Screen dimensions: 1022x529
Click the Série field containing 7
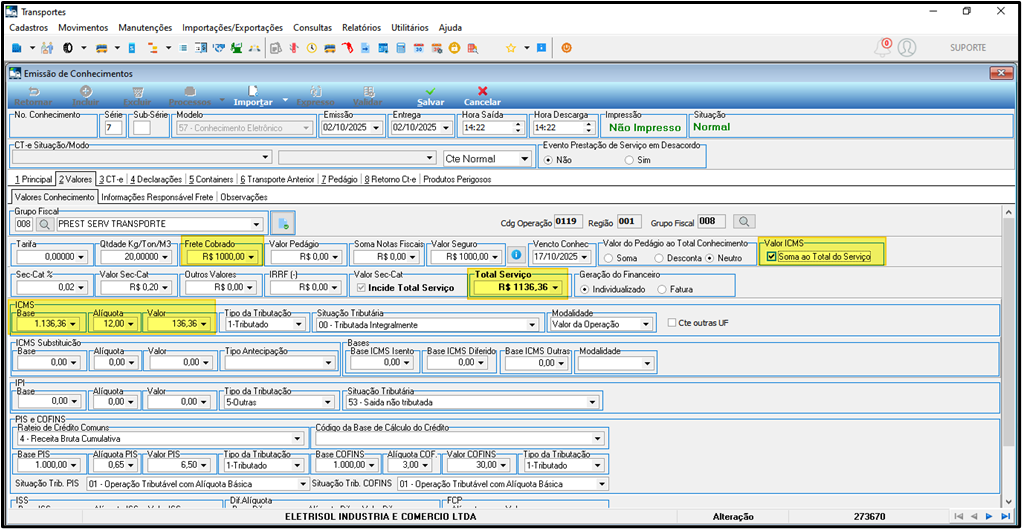click(x=113, y=128)
